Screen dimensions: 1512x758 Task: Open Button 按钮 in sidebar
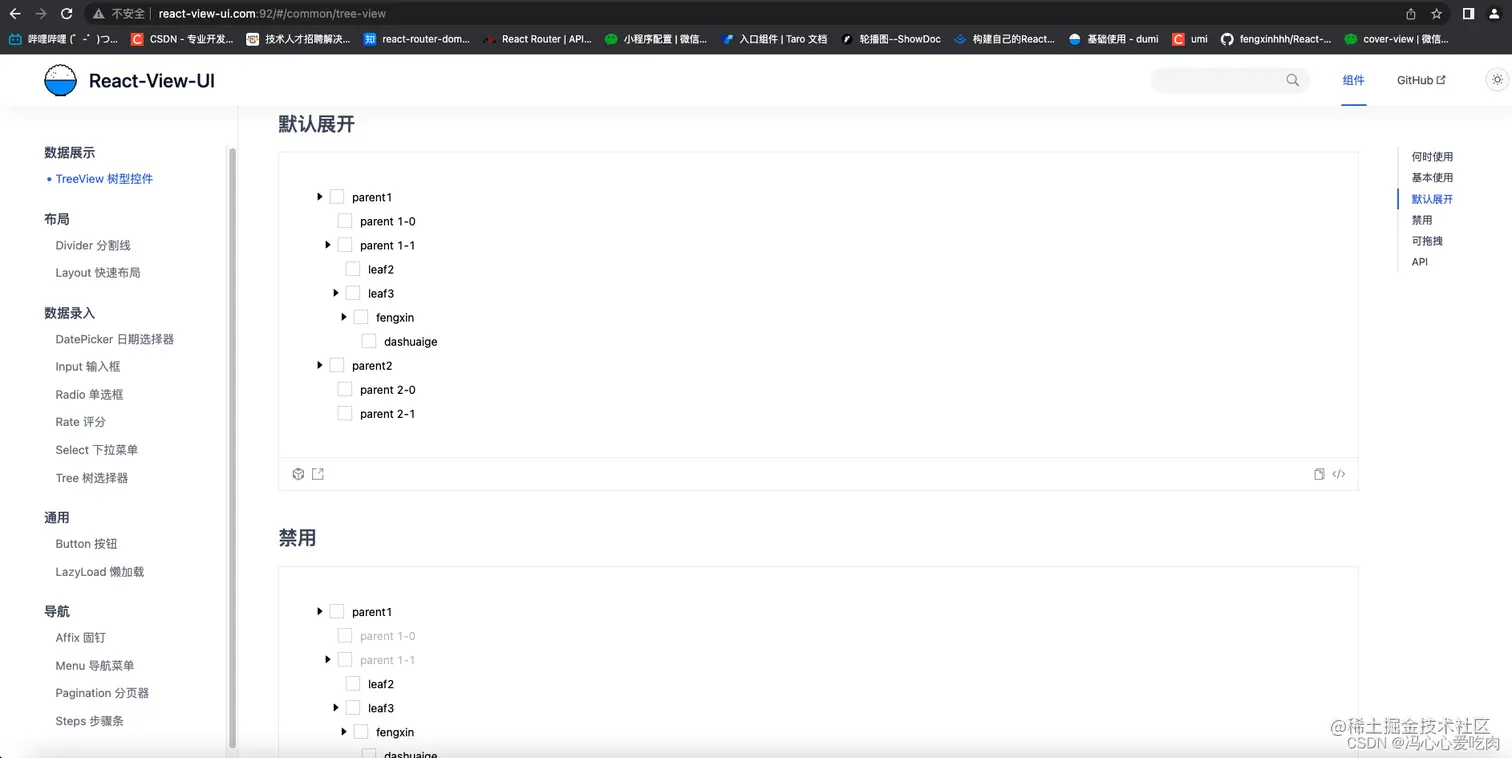[x=87, y=544]
